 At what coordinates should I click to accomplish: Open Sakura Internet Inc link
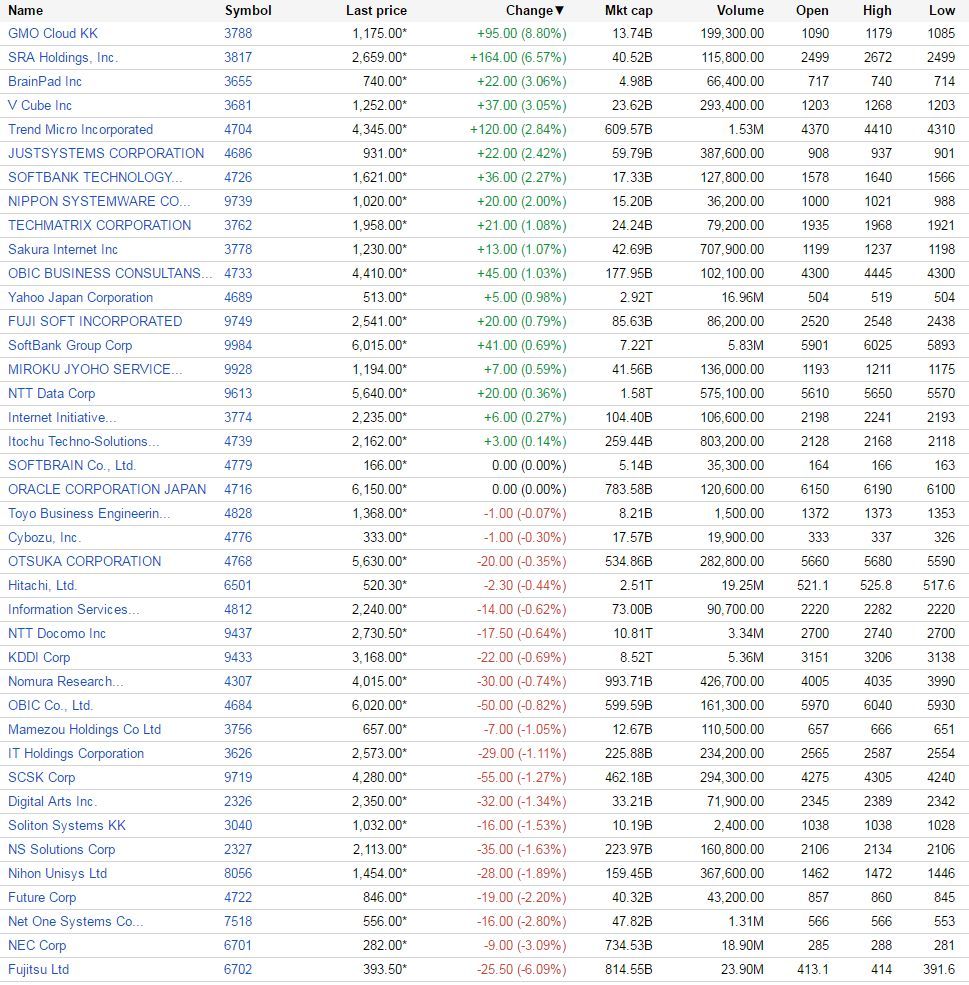click(63, 249)
